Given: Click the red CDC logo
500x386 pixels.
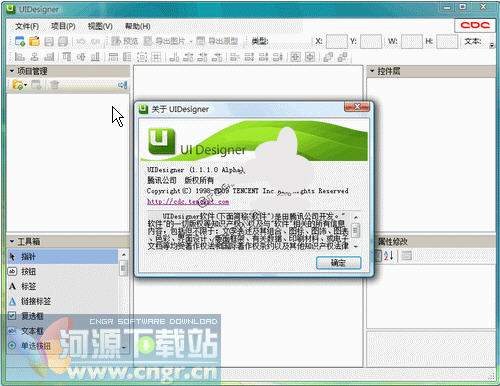Looking at the screenshot, I should (475, 25).
